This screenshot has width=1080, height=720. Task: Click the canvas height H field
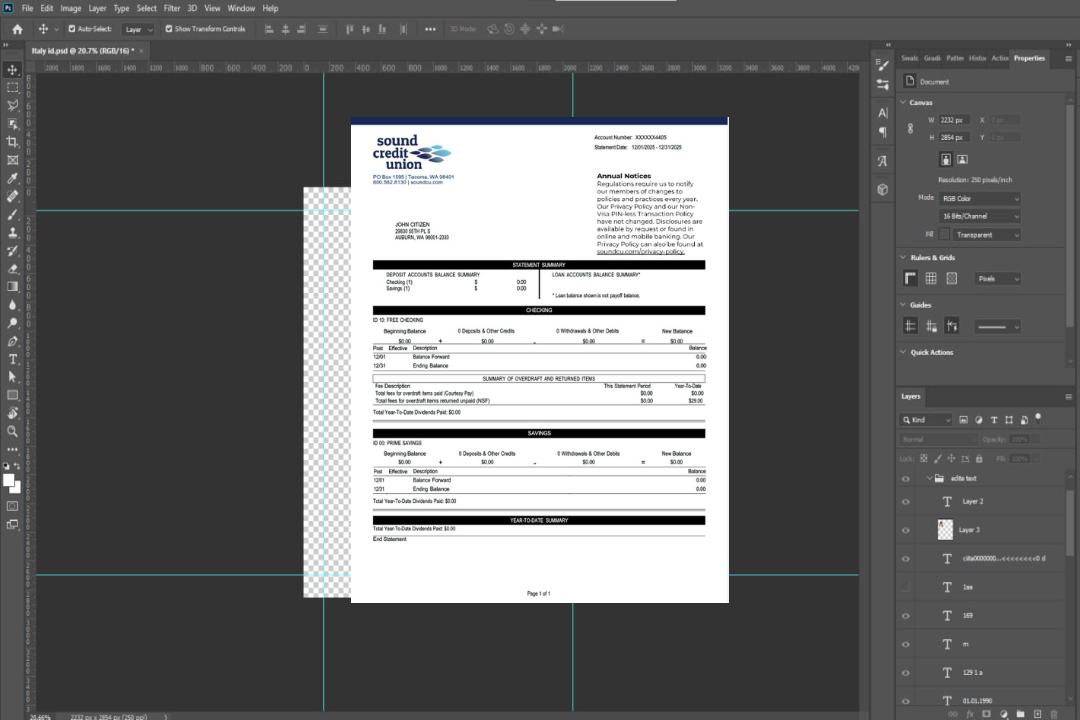tap(954, 138)
